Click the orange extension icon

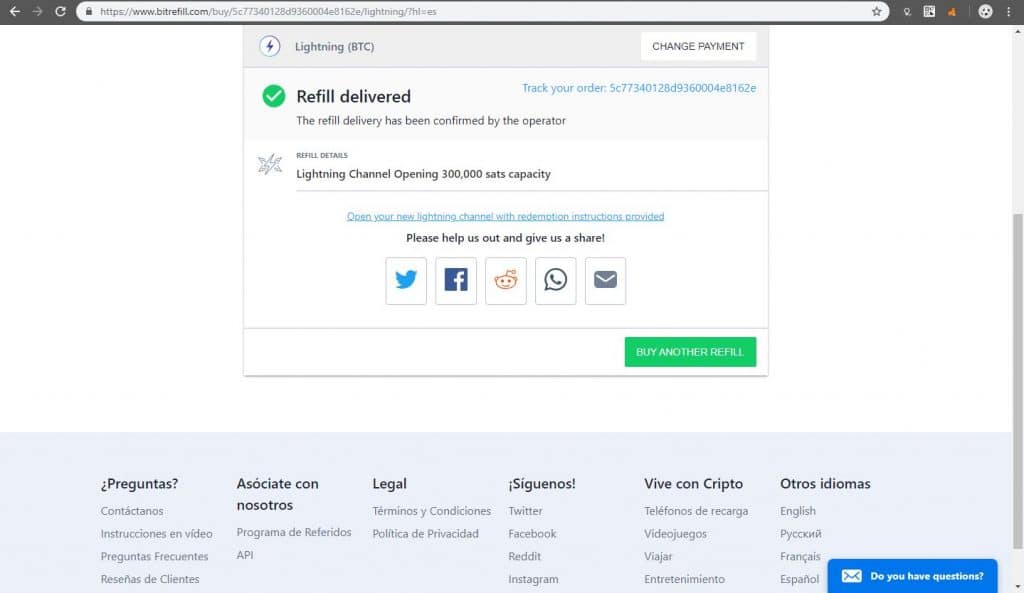952,12
